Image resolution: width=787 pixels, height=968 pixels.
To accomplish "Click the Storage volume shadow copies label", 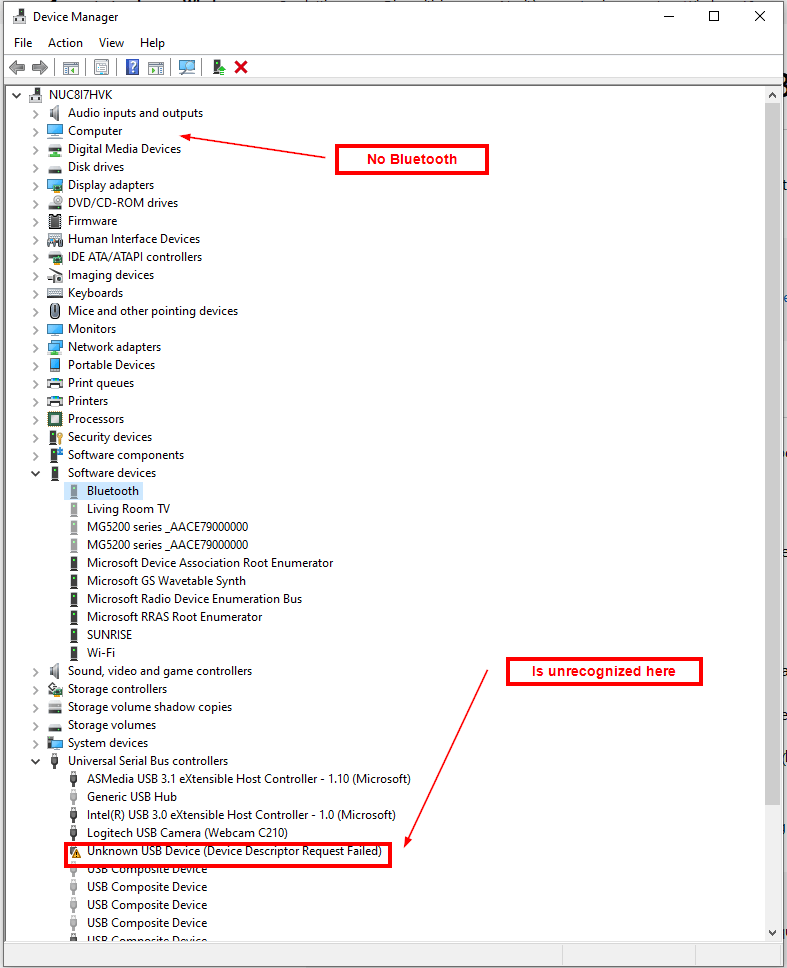I will coord(150,707).
